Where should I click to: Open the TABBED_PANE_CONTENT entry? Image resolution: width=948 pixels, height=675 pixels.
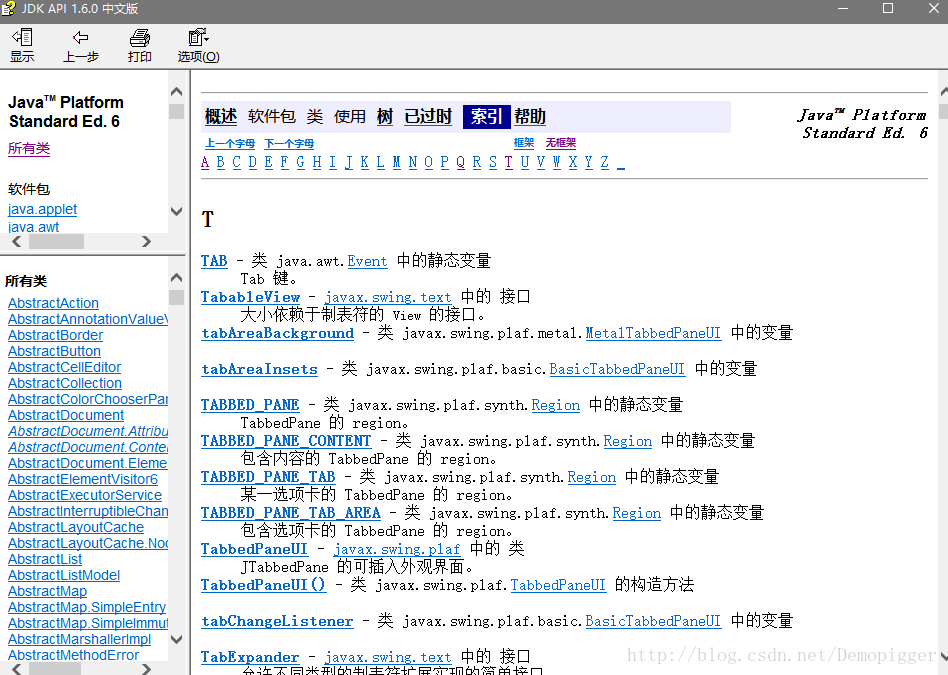286,441
